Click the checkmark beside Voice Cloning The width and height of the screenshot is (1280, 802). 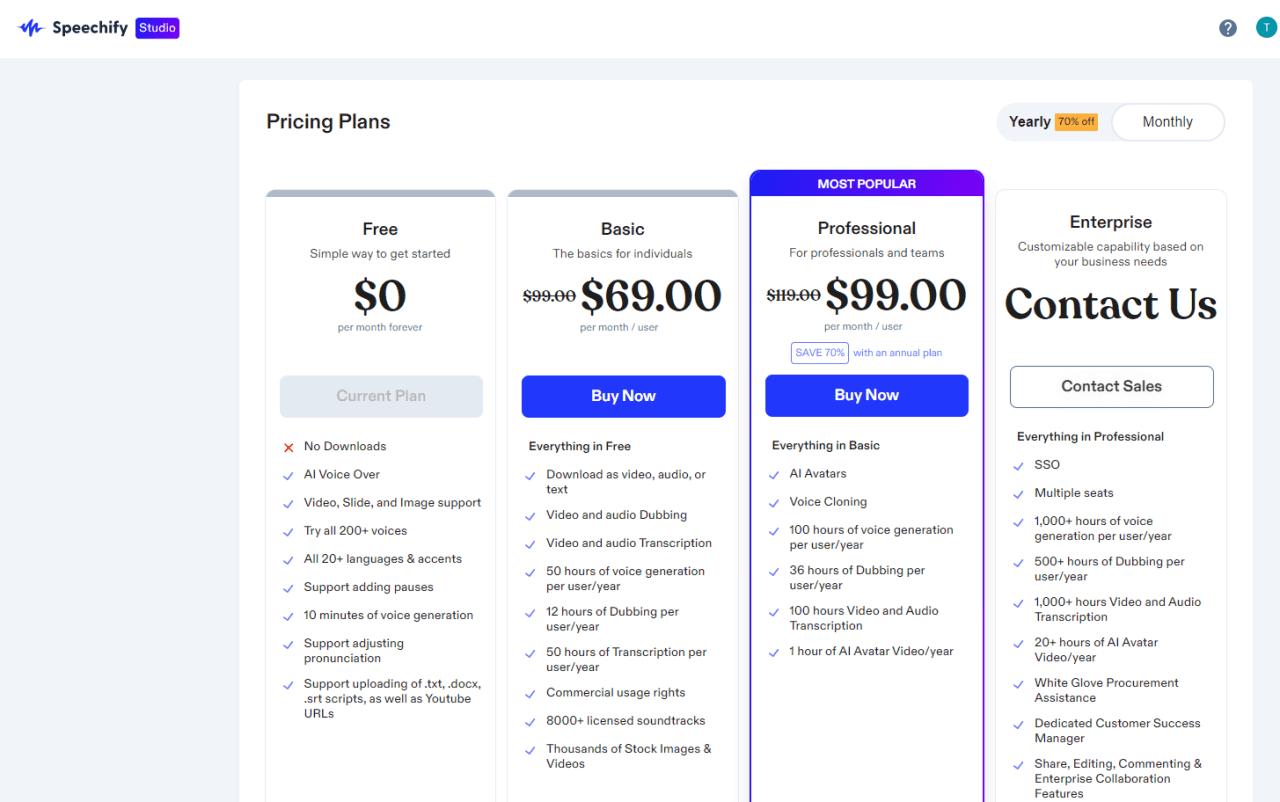click(x=774, y=503)
